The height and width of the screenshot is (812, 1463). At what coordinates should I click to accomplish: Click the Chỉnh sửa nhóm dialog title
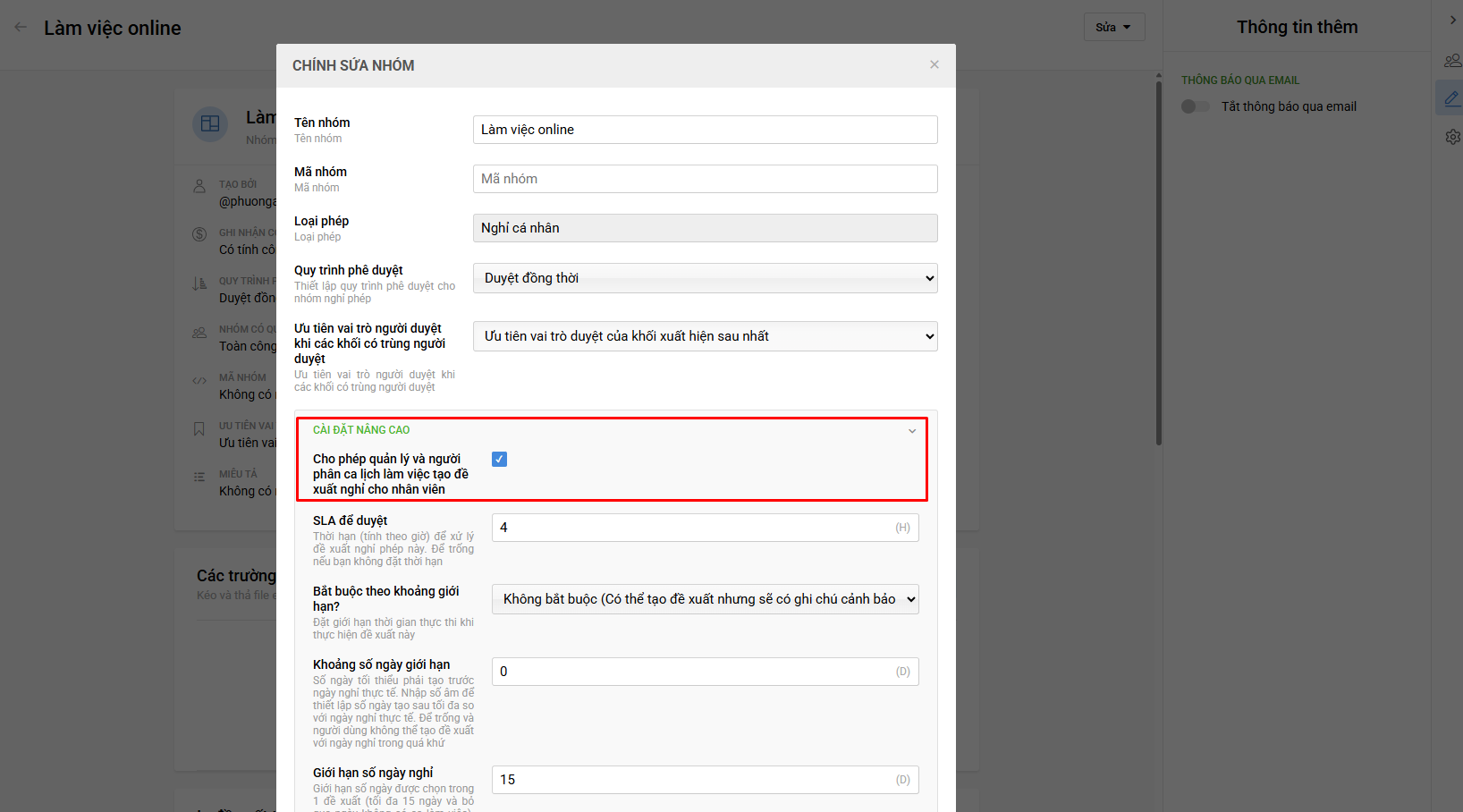coord(353,65)
